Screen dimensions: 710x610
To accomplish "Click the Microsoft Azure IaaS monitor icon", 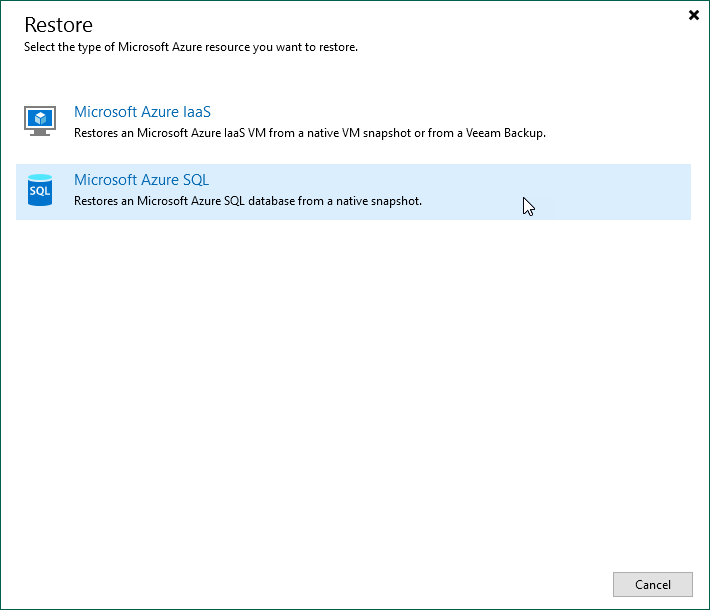I will (x=40, y=121).
